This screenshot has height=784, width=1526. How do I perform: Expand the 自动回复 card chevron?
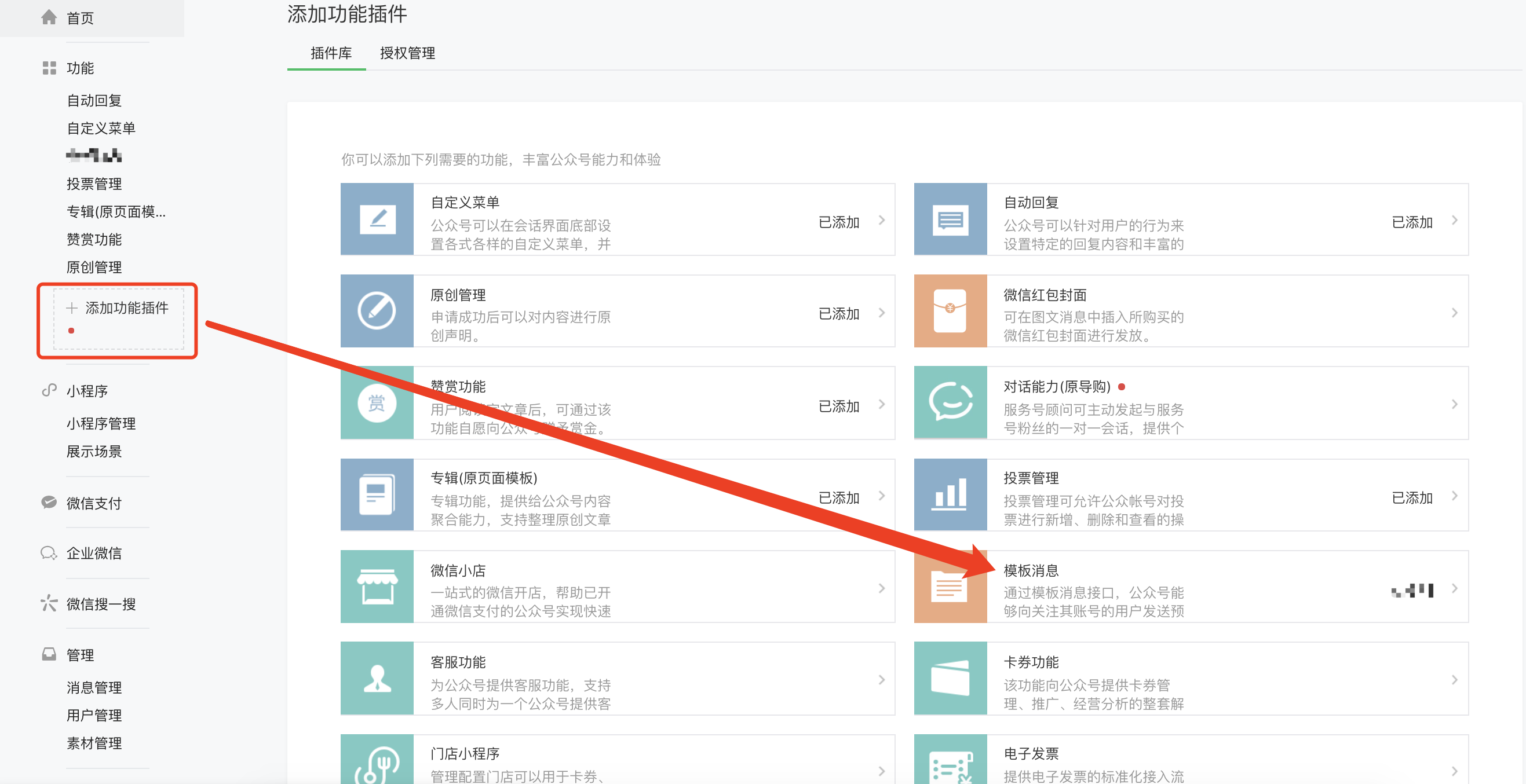point(1454,220)
